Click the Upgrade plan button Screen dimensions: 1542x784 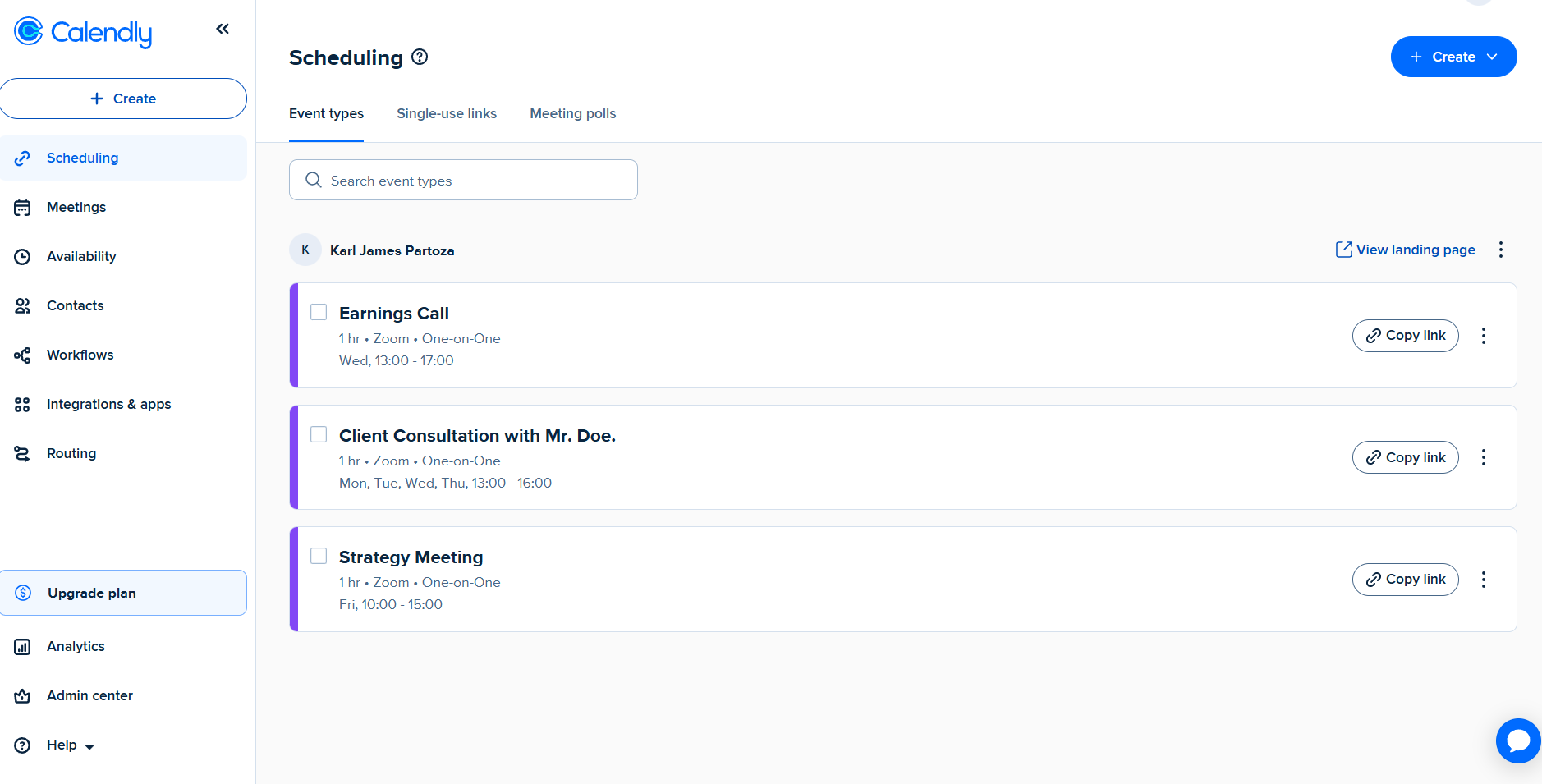[x=123, y=593]
